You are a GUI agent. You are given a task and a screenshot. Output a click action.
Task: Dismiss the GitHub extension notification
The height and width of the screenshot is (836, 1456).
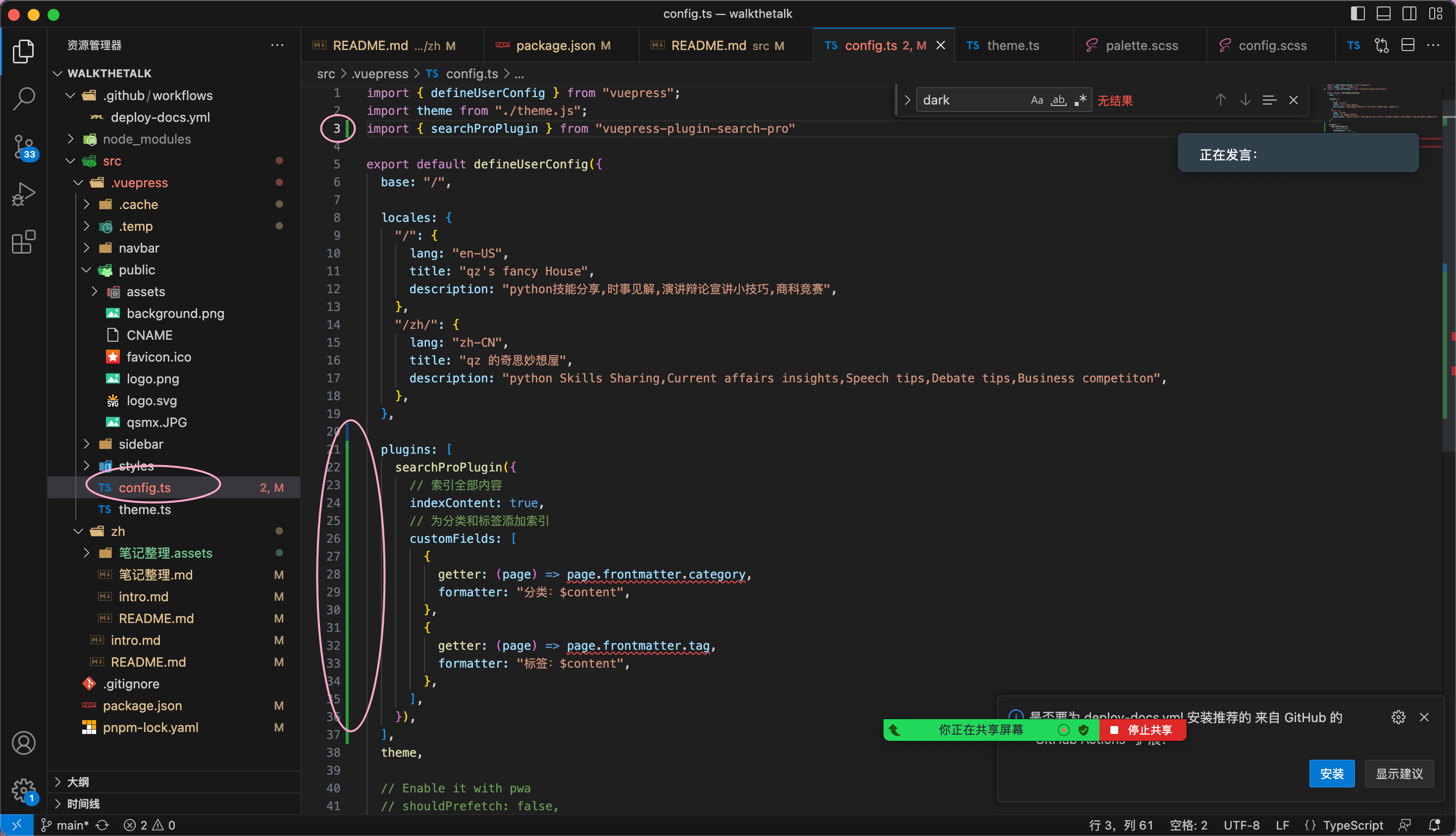tap(1424, 717)
